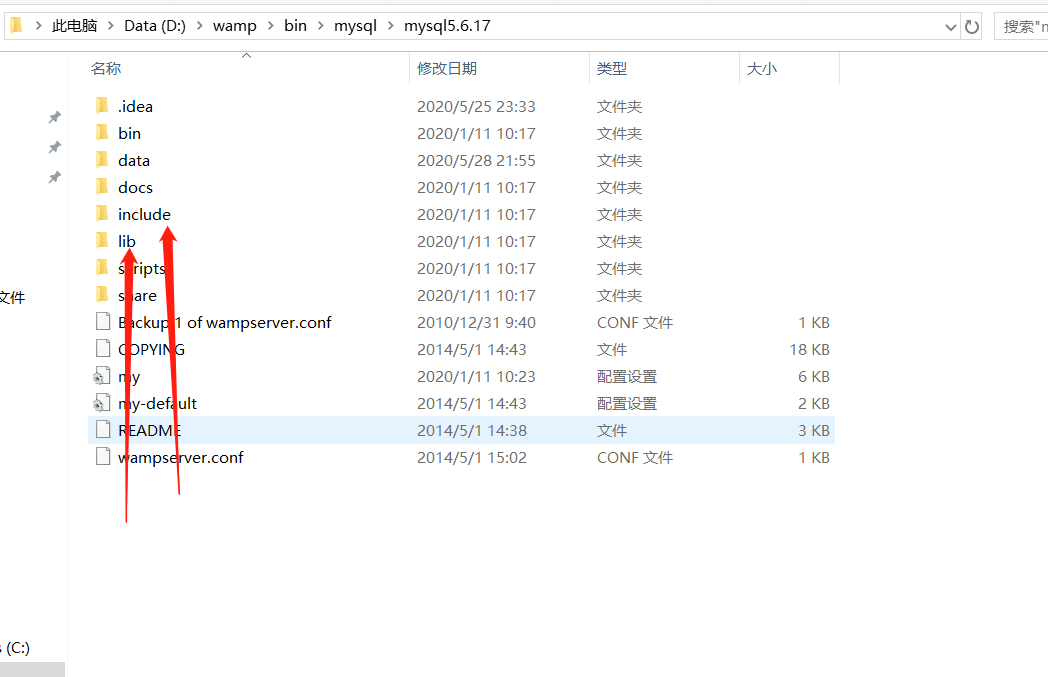The width and height of the screenshot is (1048, 677).
Task: Navigate to Data (D:) via breadcrumb
Action: (x=154, y=26)
